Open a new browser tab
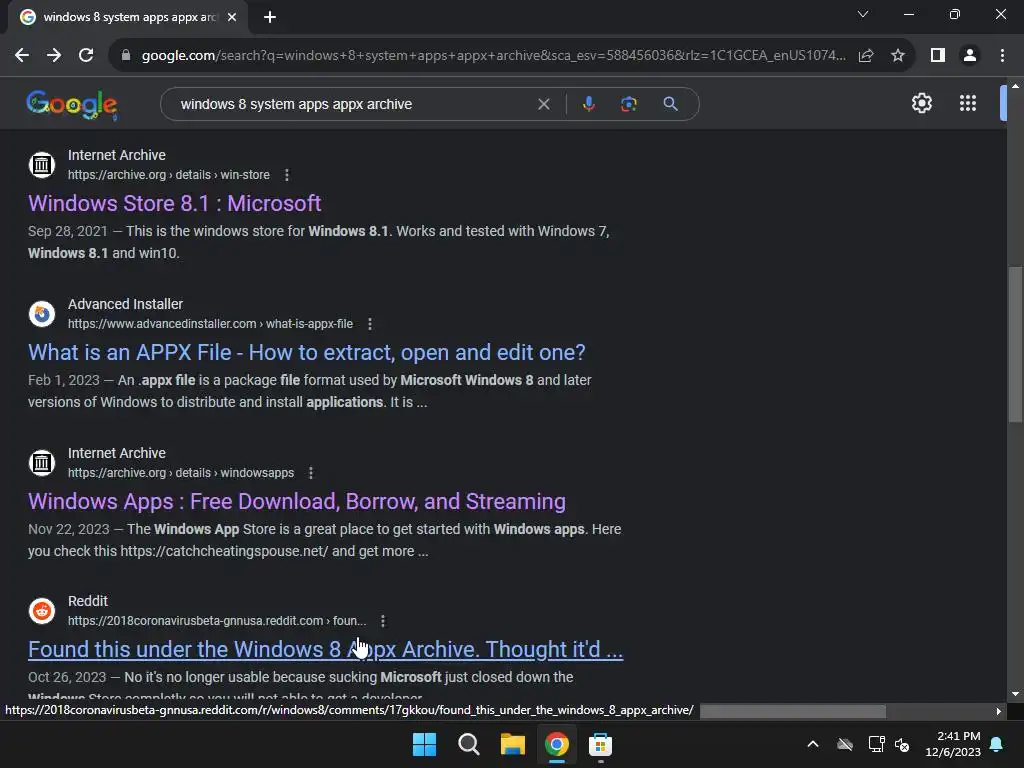This screenshot has height=768, width=1024. click(x=270, y=17)
